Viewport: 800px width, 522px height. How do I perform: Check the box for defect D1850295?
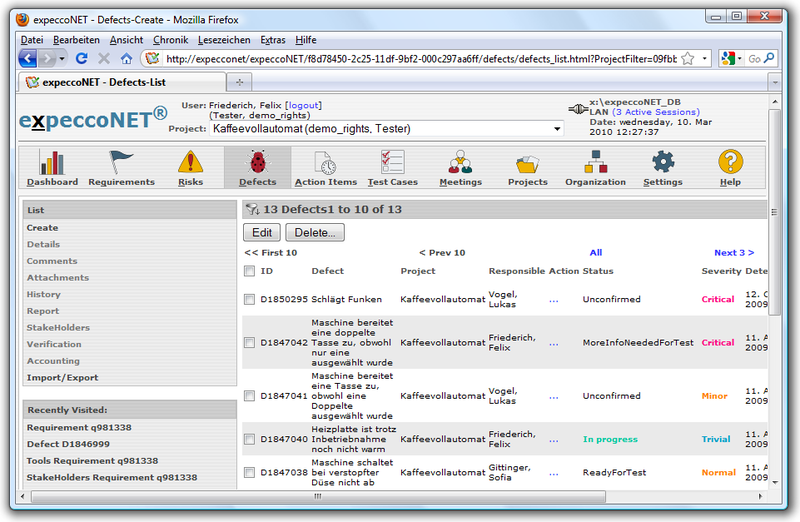coord(249,300)
